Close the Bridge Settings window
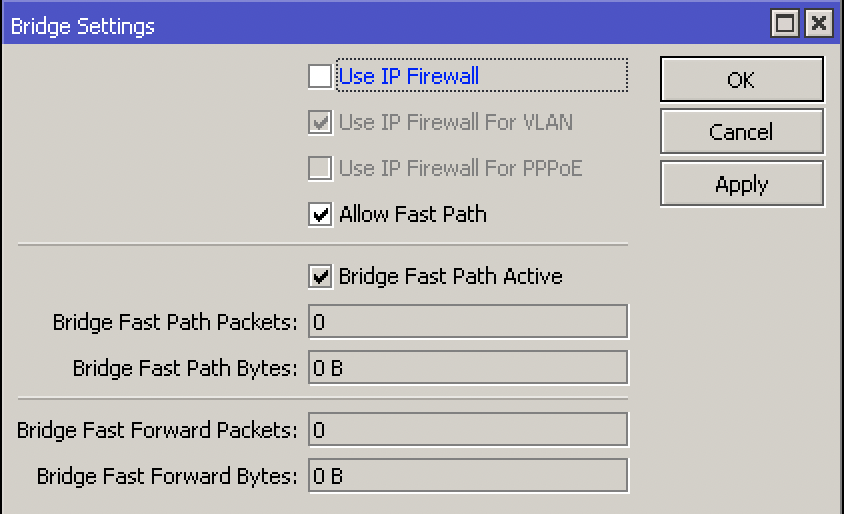The image size is (844, 514). (x=818, y=24)
